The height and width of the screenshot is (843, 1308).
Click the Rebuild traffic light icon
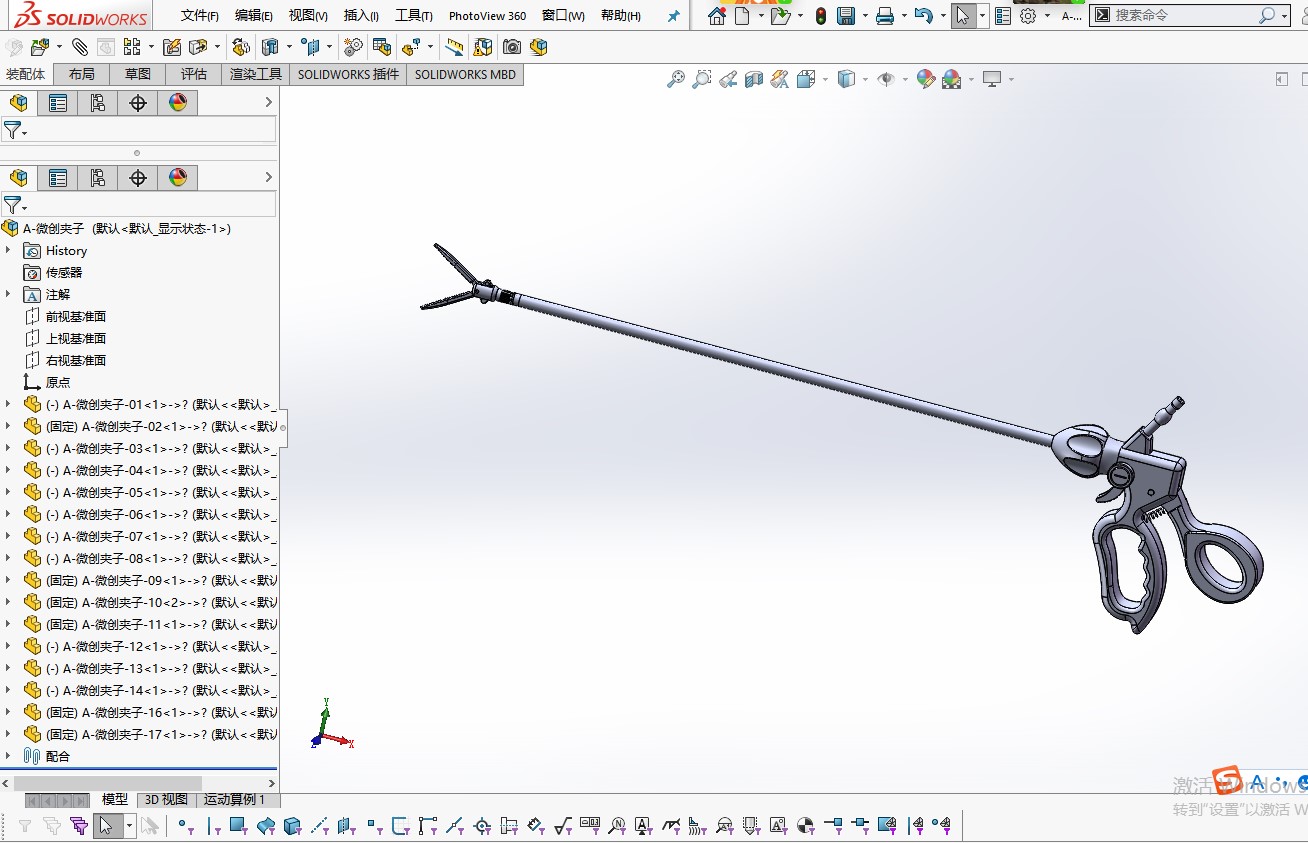click(x=821, y=16)
